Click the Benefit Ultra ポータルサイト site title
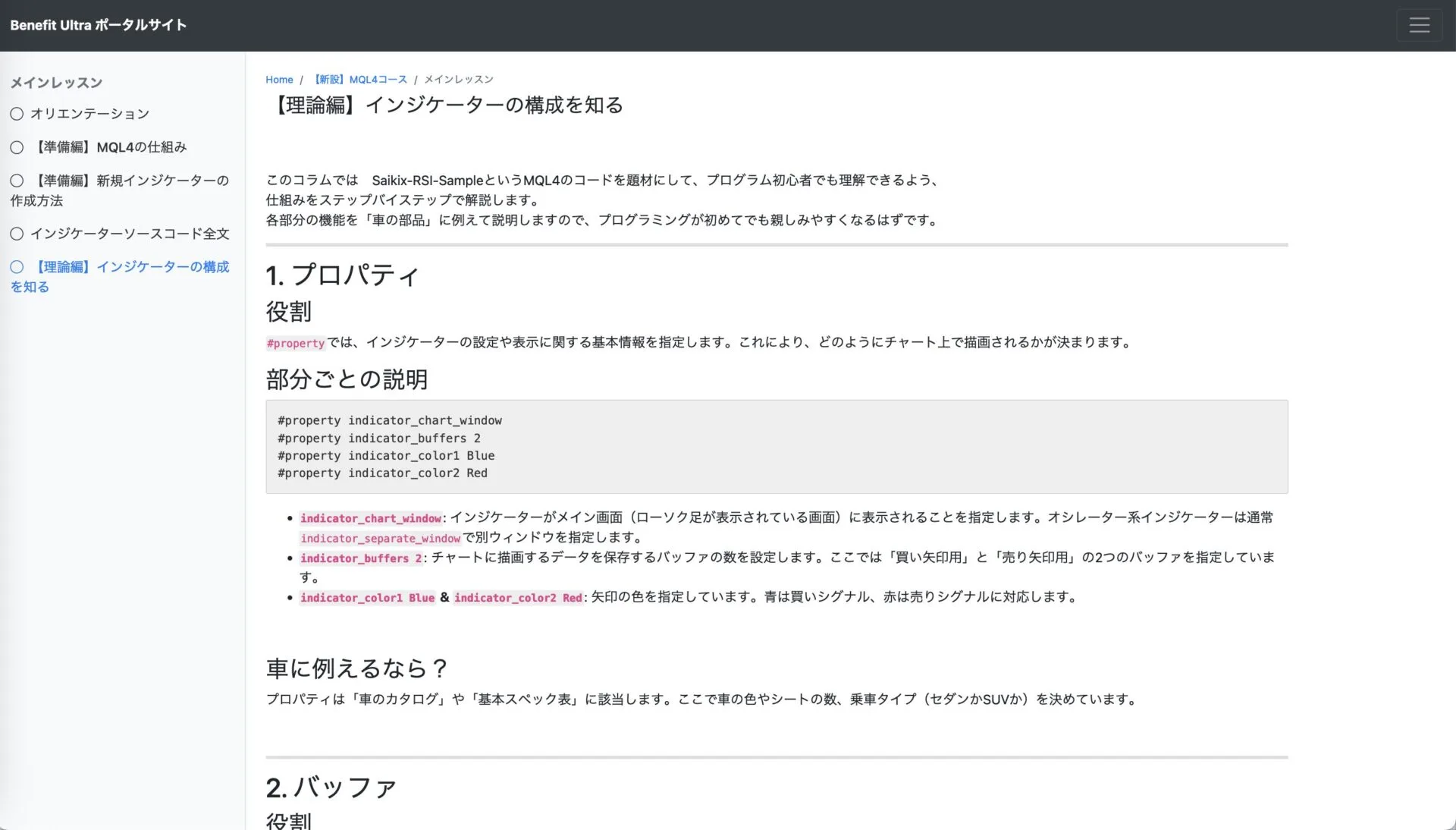Viewport: 1456px width, 830px height. tap(99, 25)
